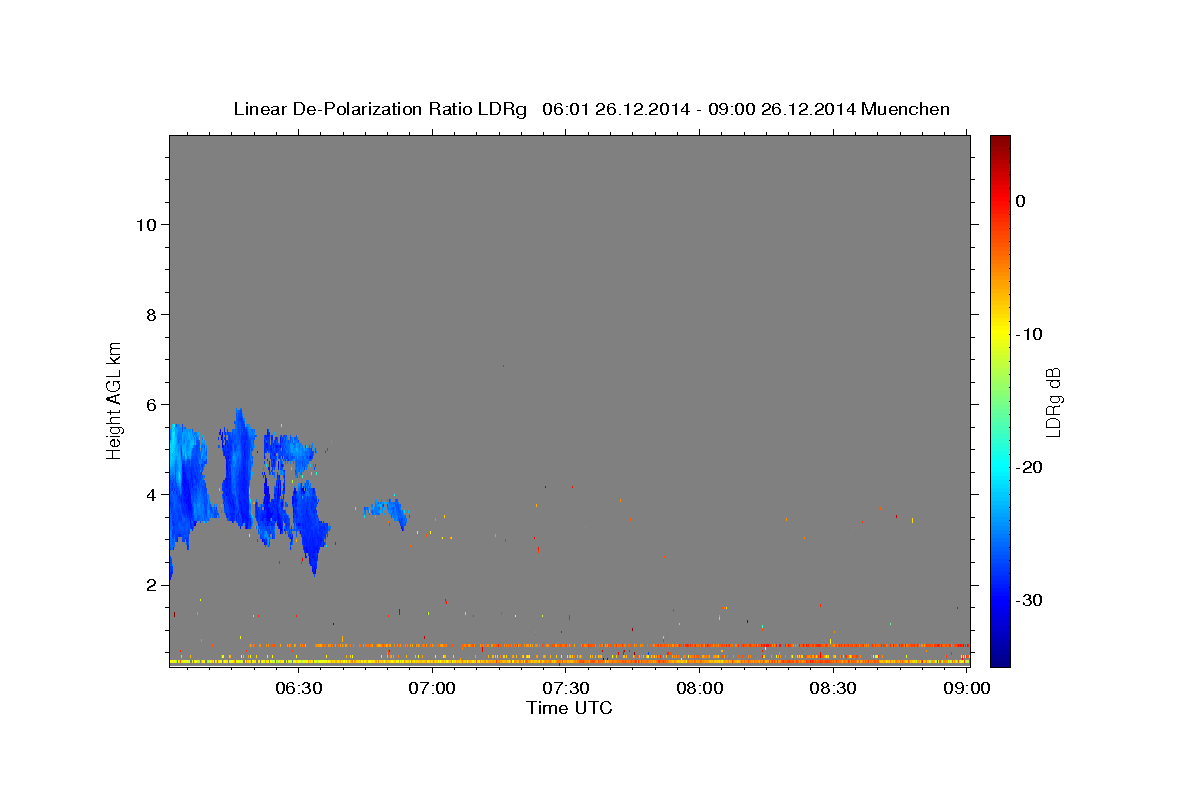Click the '09:00' time tick label
This screenshot has height=800, width=1200.
pos(967,688)
